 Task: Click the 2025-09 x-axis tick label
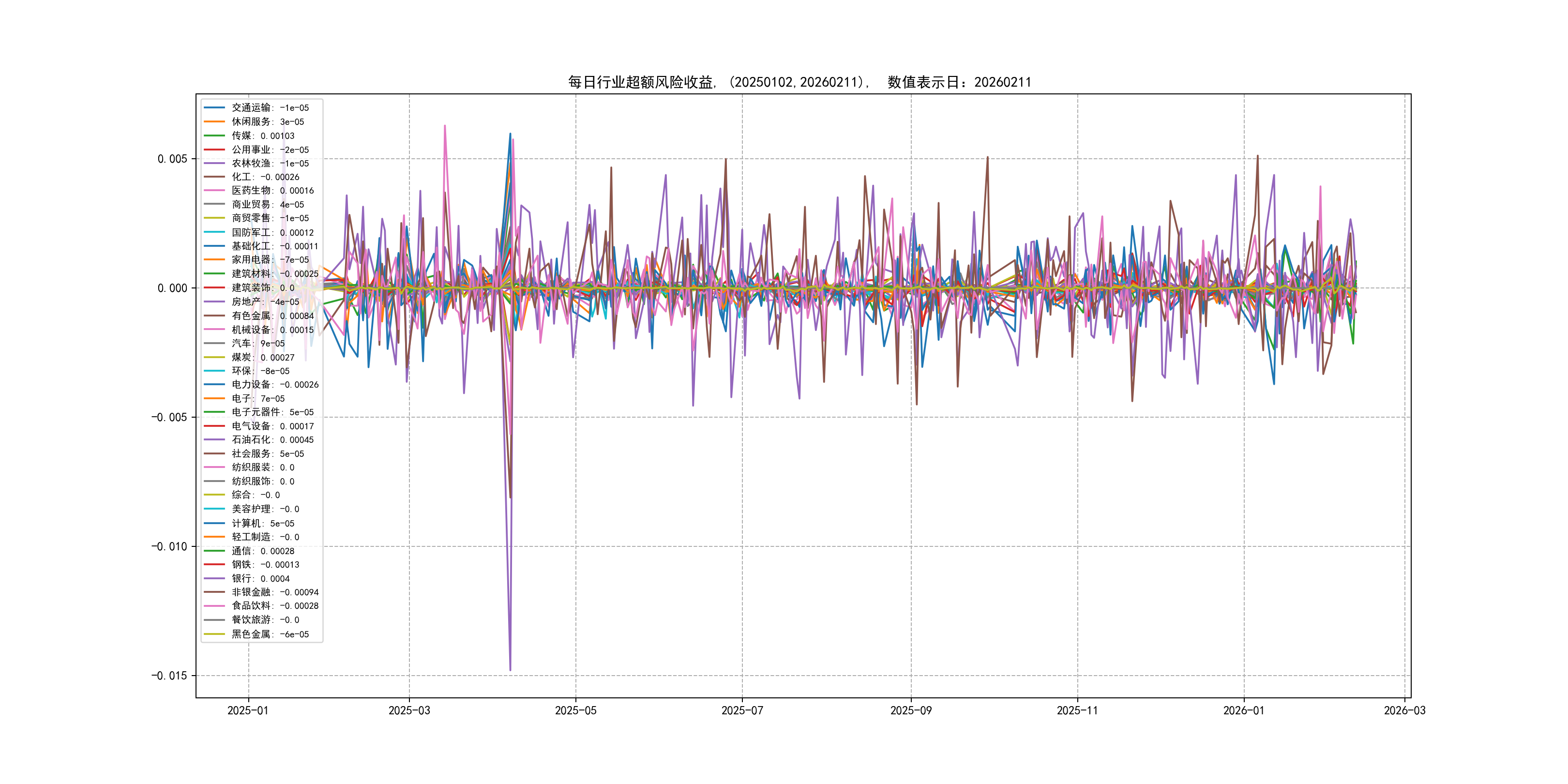(x=911, y=711)
